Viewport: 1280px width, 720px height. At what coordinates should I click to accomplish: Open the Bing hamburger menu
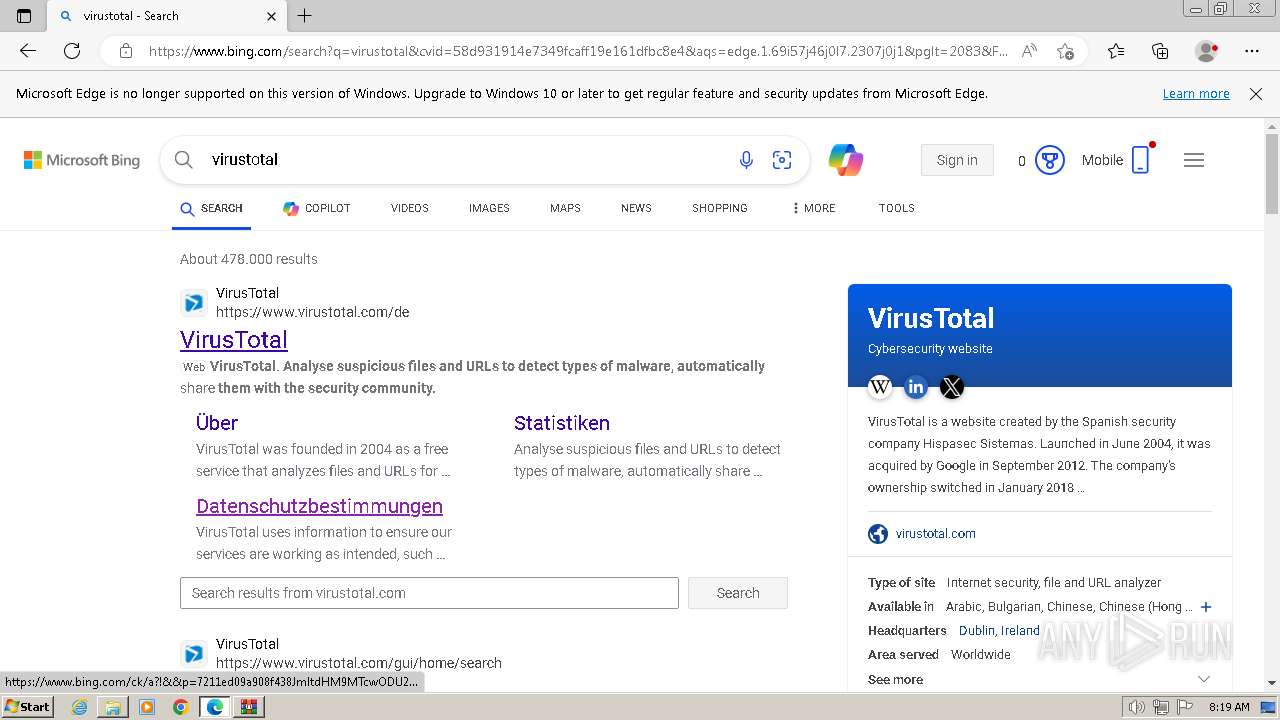click(x=1194, y=160)
